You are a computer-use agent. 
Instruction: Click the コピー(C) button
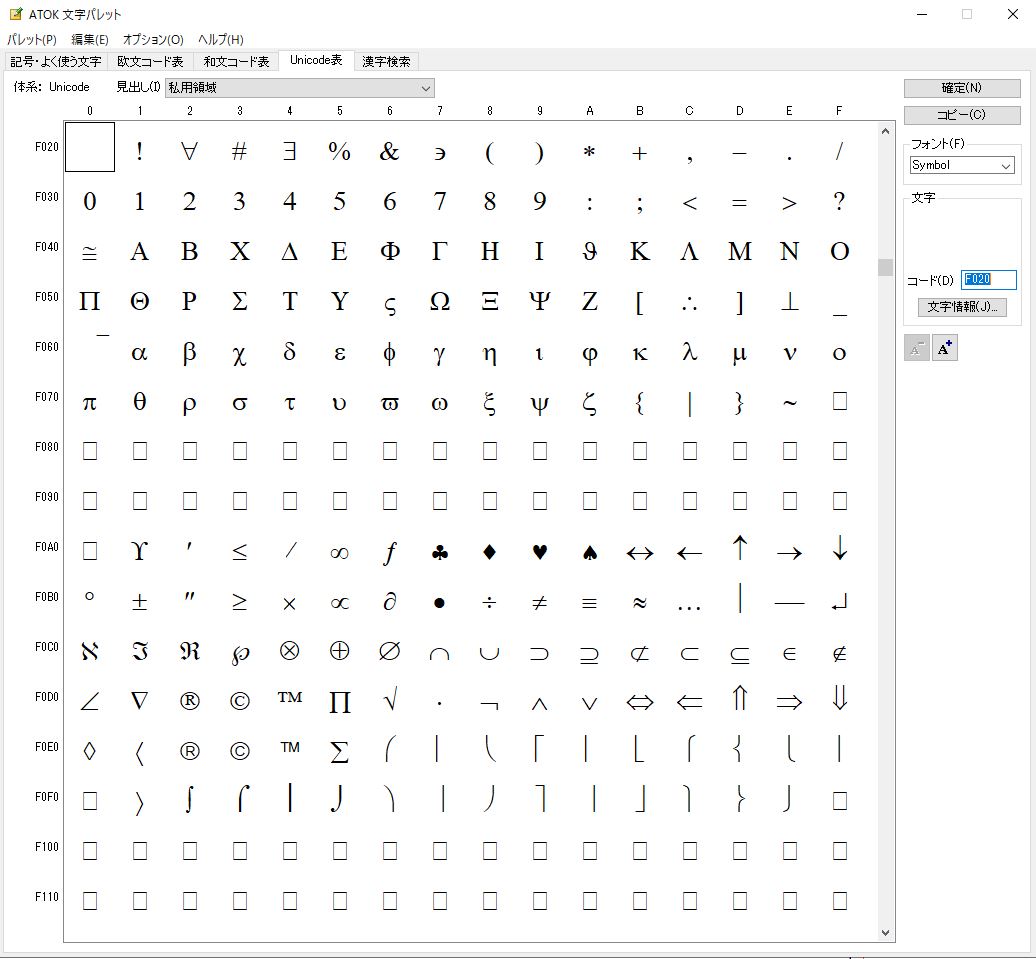(961, 115)
